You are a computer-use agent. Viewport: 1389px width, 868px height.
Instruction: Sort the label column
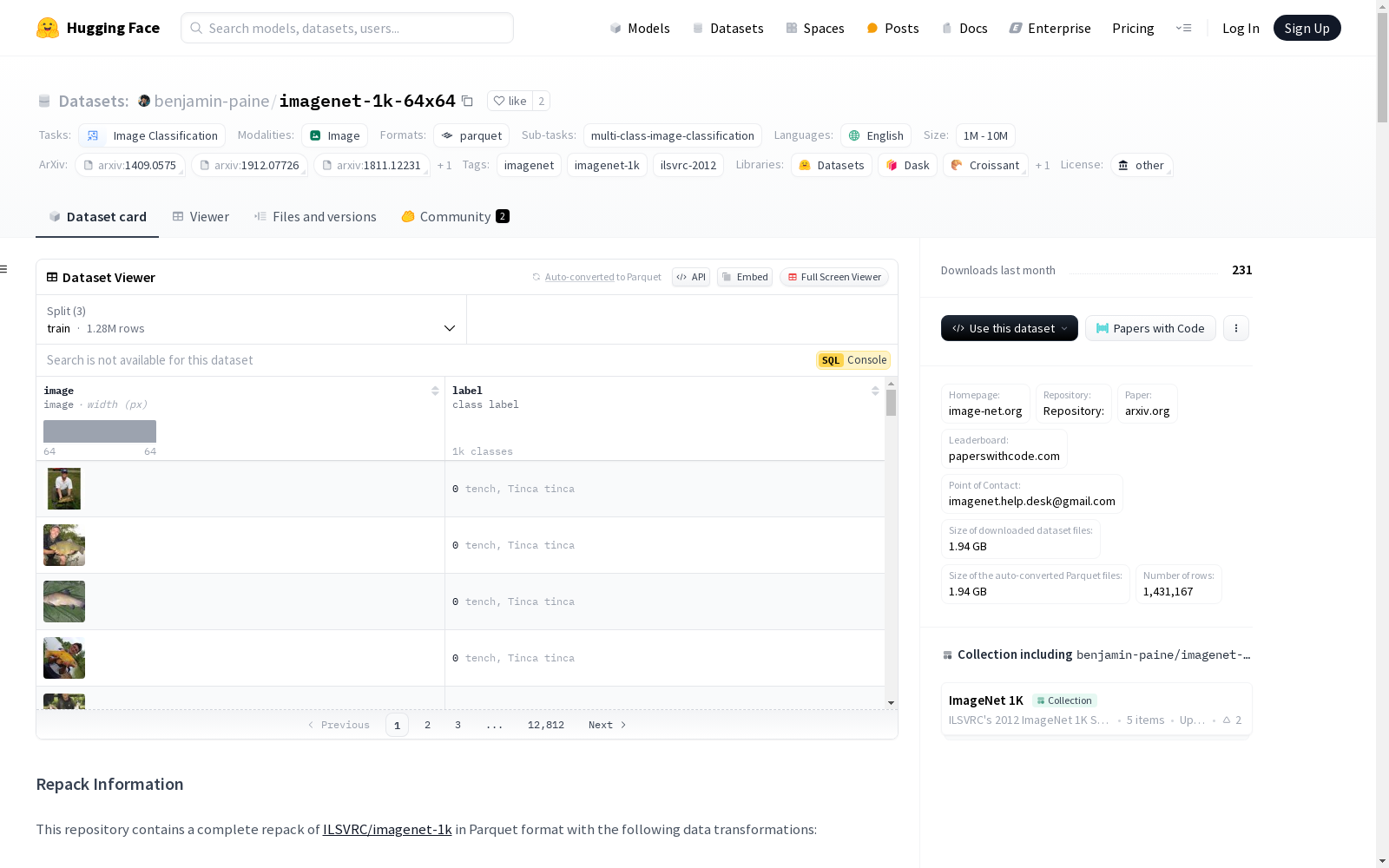(875, 391)
